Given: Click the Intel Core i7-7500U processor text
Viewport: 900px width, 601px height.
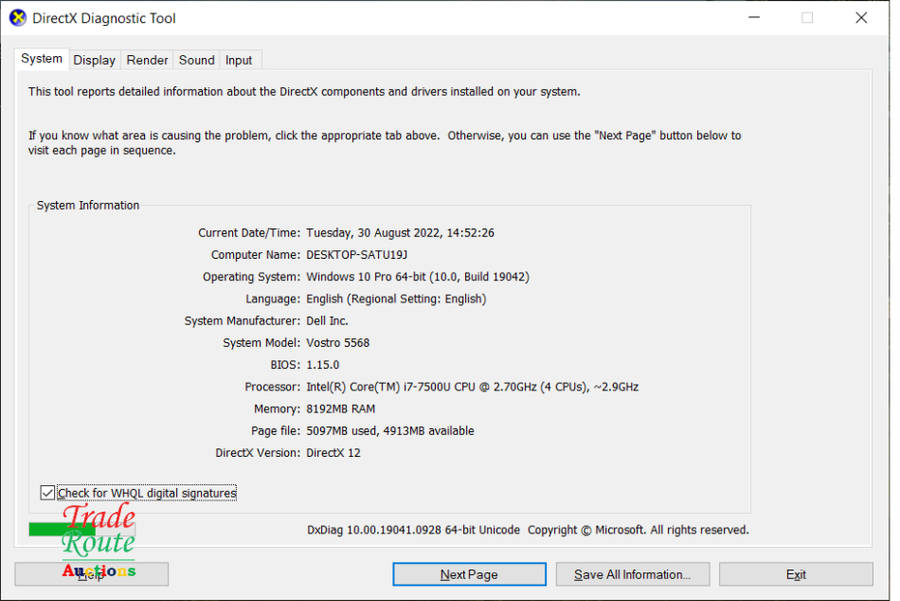Looking at the screenshot, I should coord(472,387).
